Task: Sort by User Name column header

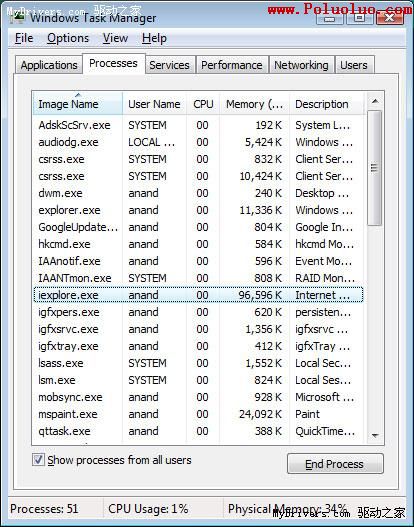Action: pyautogui.click(x=154, y=104)
